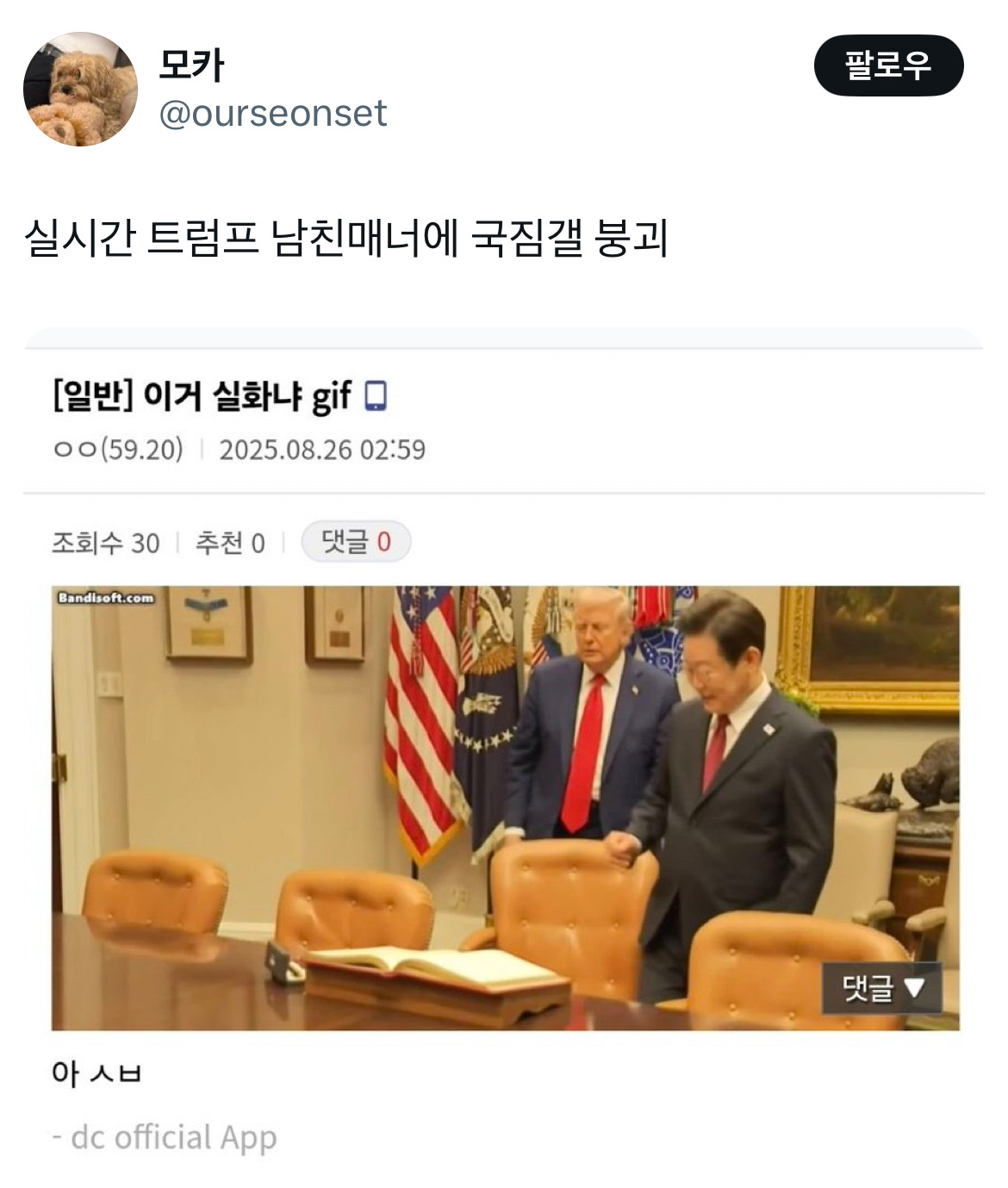Click the down arrow on the 댓글 overlay
Image resolution: width=1008 pixels, height=1188 pixels.
click(x=915, y=987)
